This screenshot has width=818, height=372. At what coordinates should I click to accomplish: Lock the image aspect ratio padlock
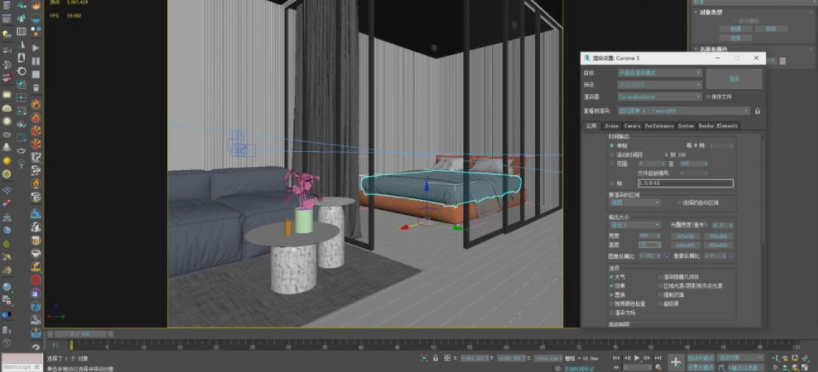(x=666, y=256)
